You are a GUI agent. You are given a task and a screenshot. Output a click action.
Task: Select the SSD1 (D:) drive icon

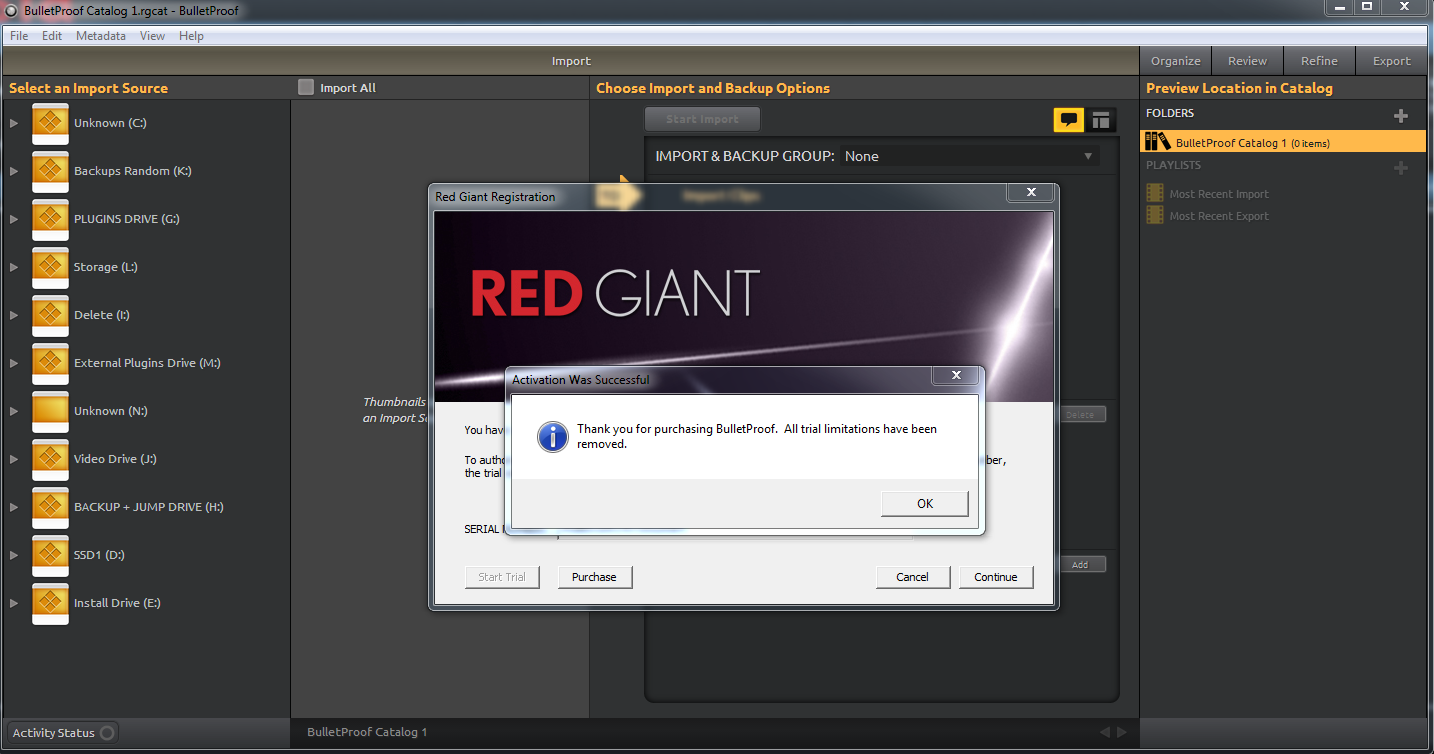click(x=50, y=555)
